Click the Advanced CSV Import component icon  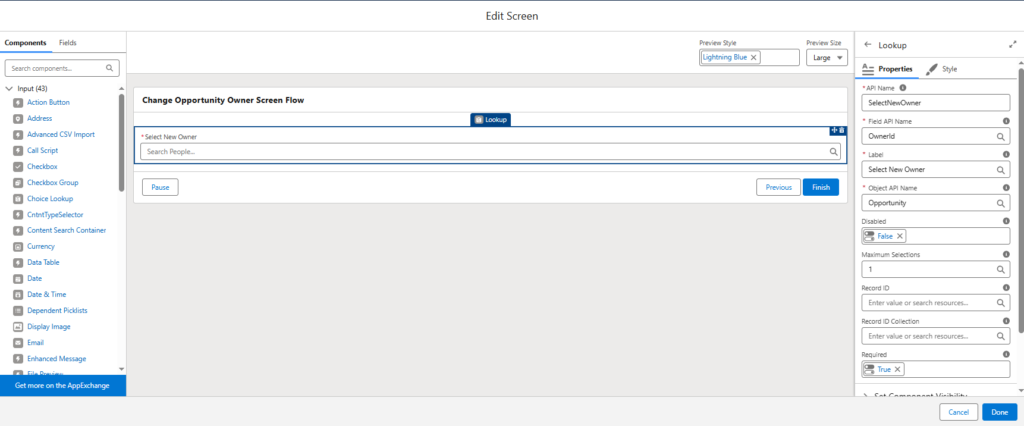tap(18, 135)
